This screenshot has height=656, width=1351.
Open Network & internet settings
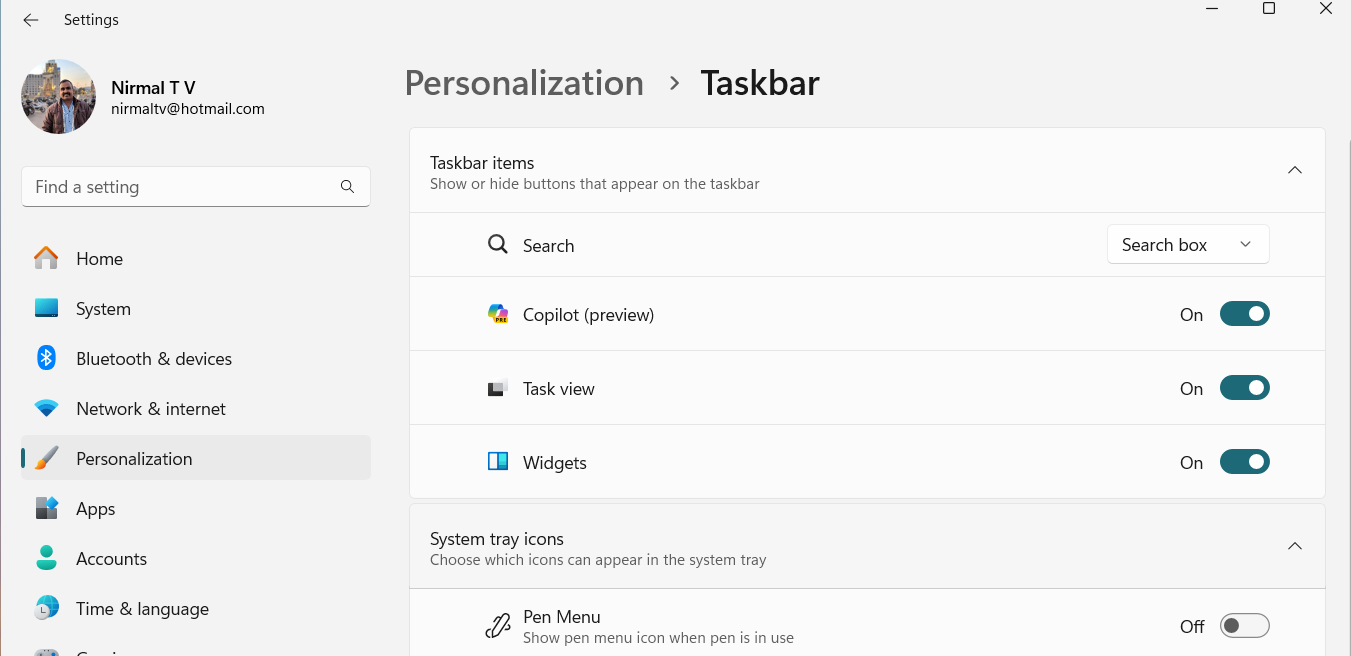pyautogui.click(x=196, y=408)
